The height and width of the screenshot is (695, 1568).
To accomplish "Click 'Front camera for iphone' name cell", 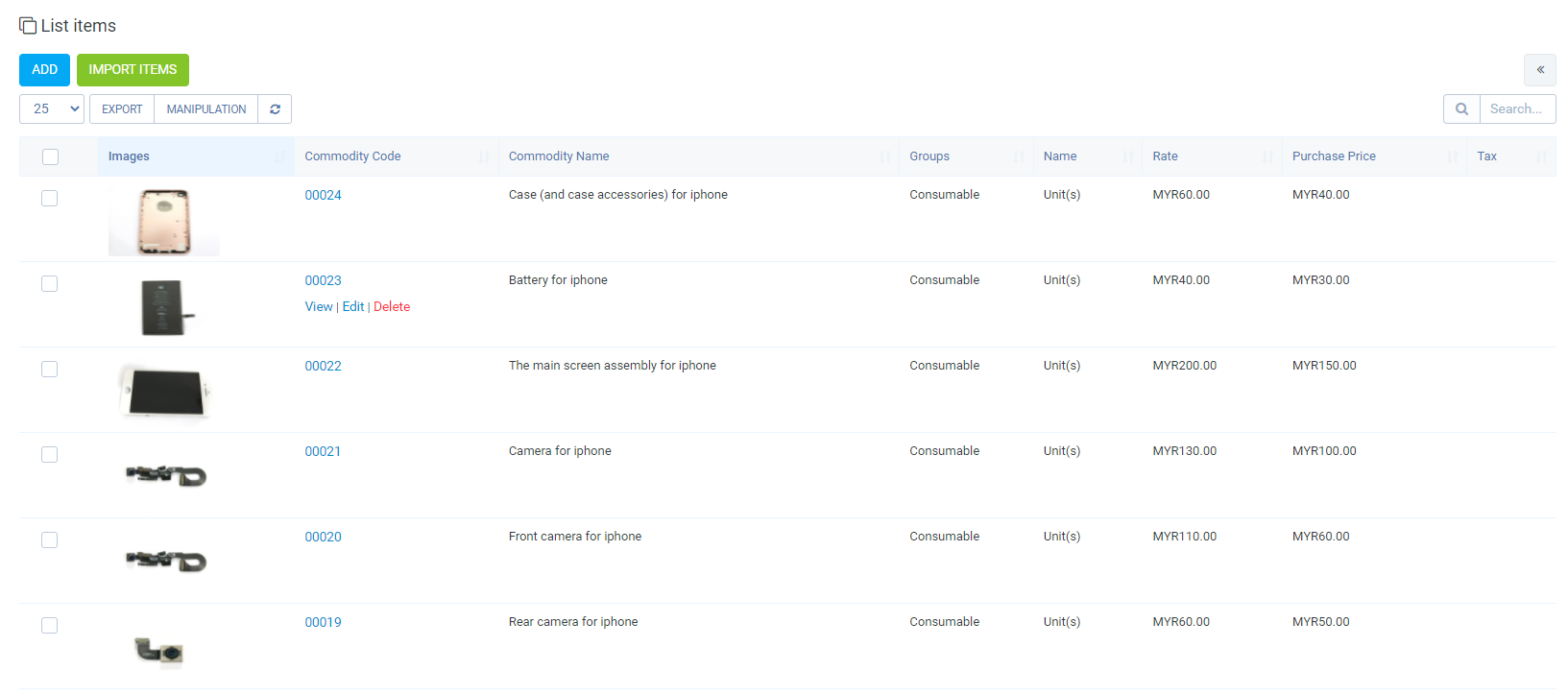I will tap(575, 537).
